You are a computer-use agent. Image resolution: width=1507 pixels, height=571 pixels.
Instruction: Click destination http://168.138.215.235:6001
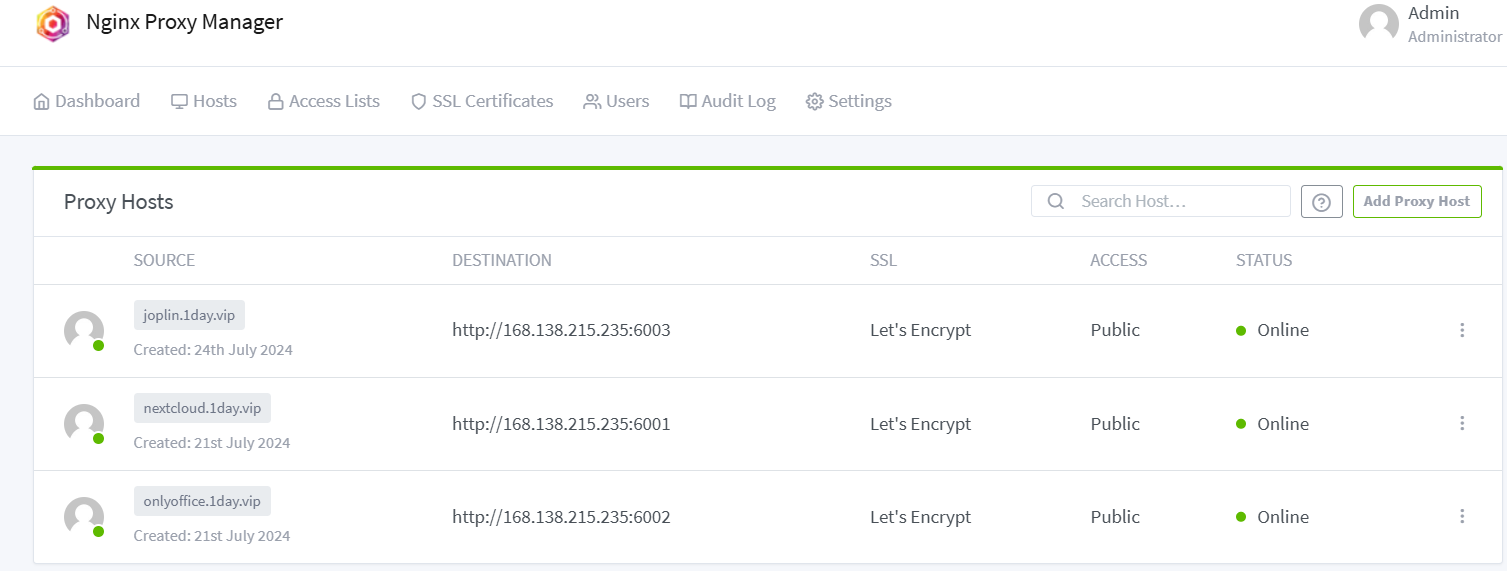point(561,424)
